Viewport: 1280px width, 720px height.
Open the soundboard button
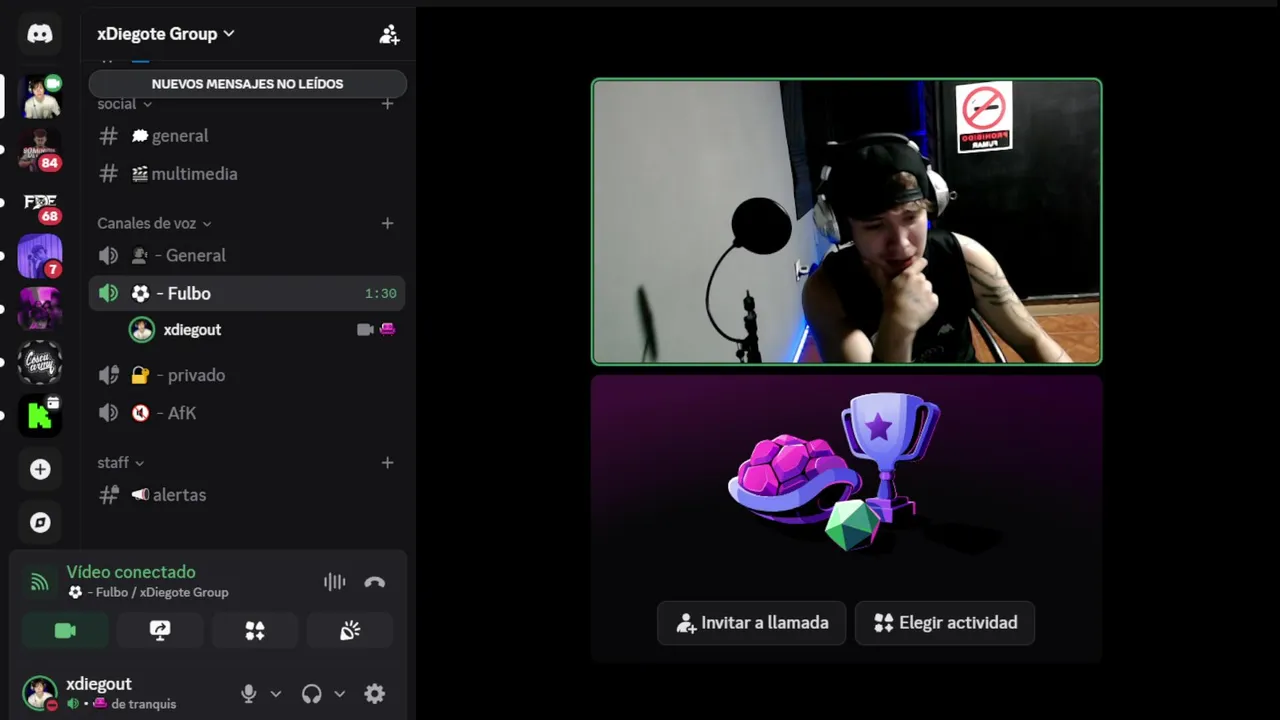pos(350,631)
